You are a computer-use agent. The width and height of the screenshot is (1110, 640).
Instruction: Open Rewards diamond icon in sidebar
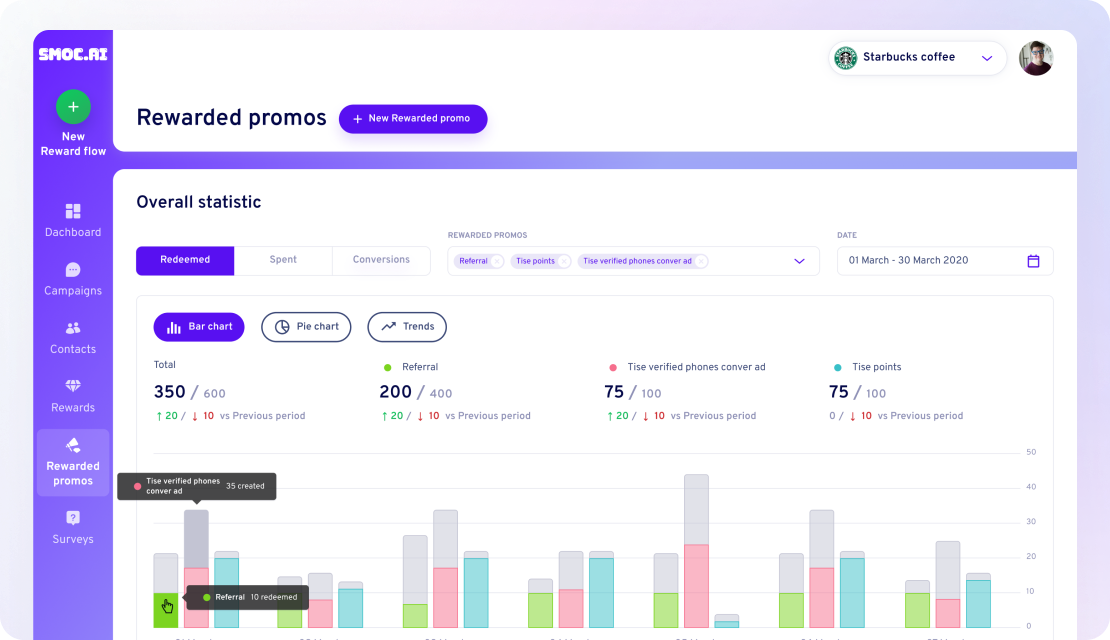[73, 386]
